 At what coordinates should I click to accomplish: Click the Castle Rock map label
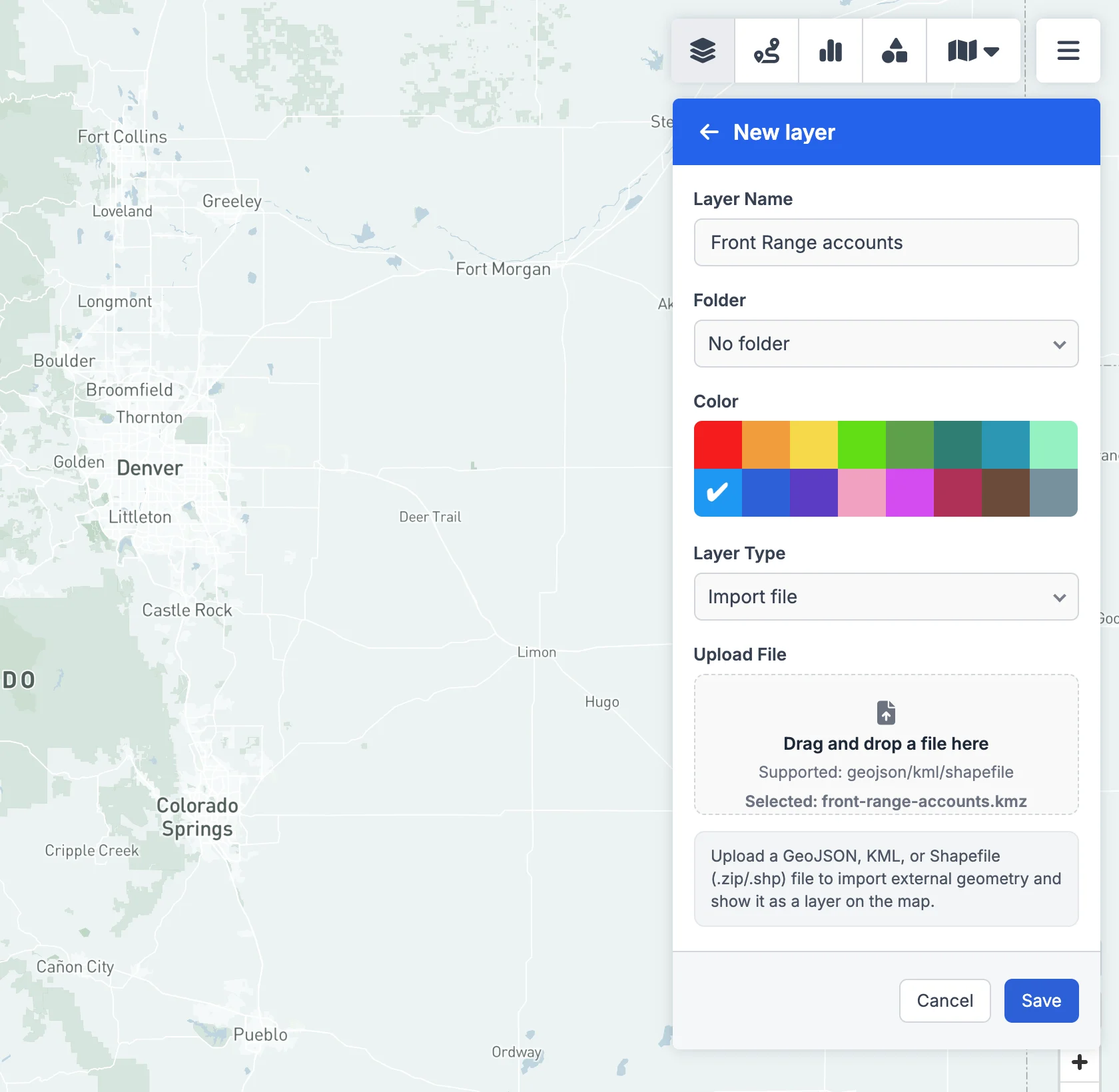point(187,610)
